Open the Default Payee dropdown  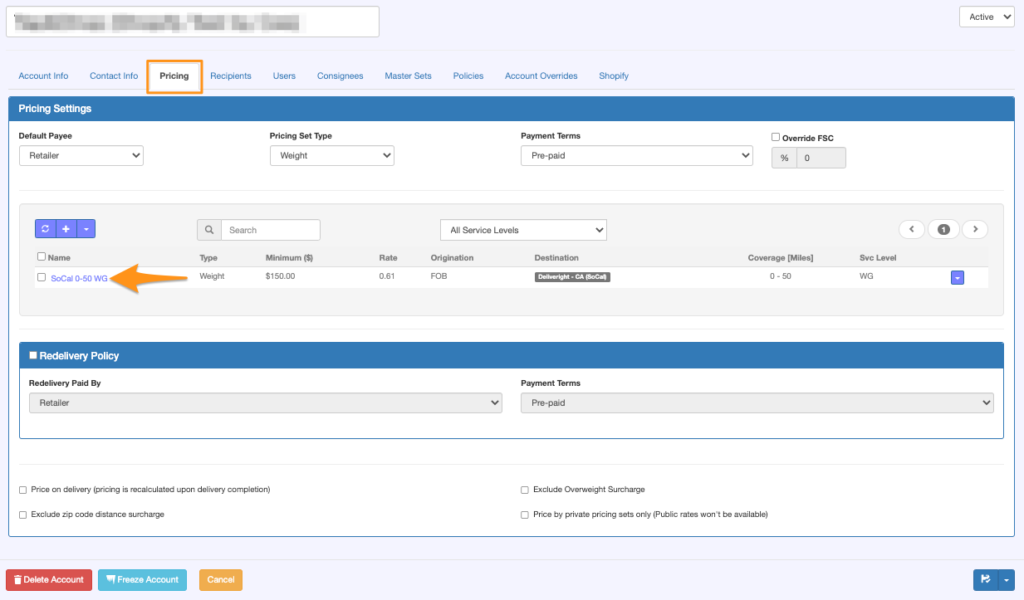tap(81, 155)
